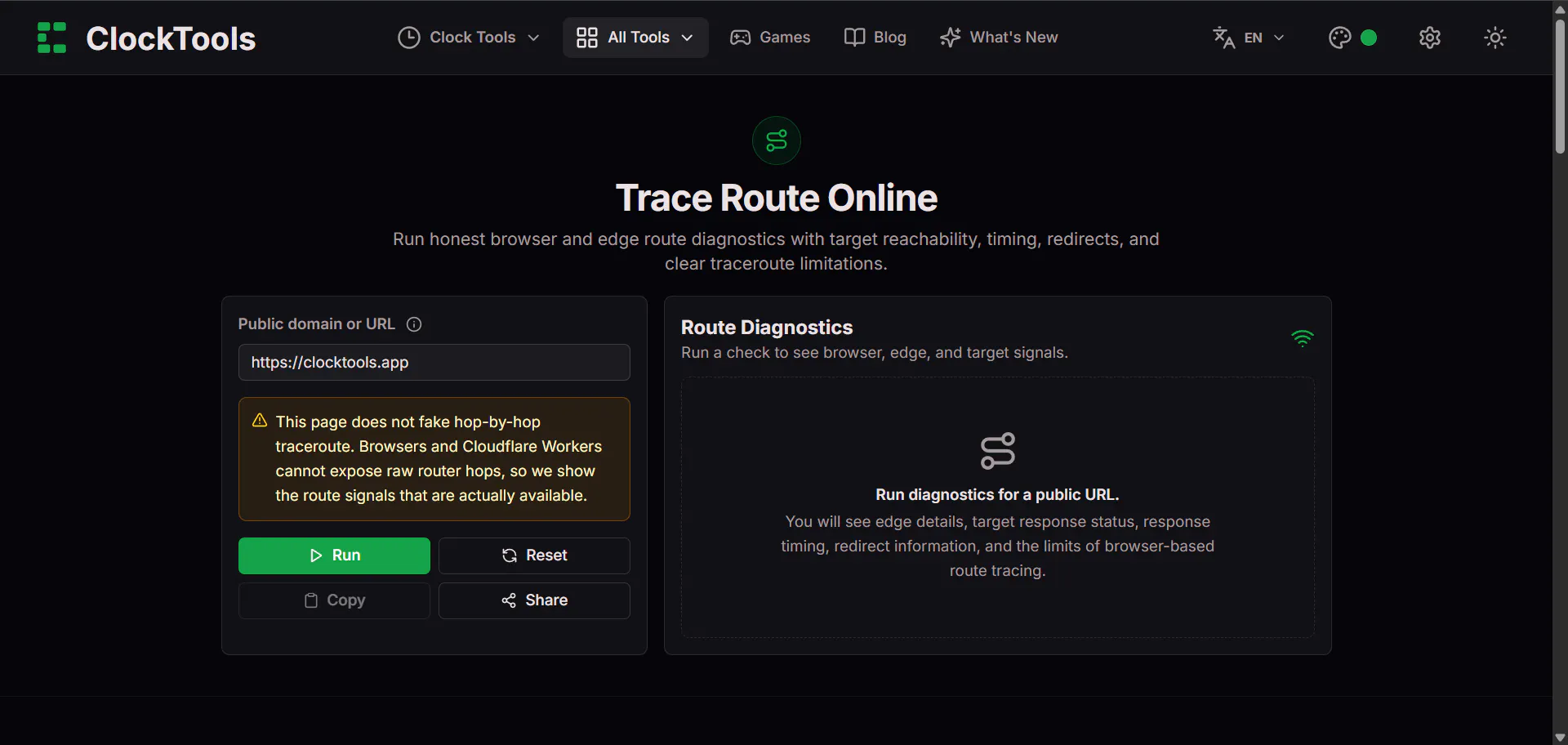
Task: Click the green route icon above the title
Action: 777,141
